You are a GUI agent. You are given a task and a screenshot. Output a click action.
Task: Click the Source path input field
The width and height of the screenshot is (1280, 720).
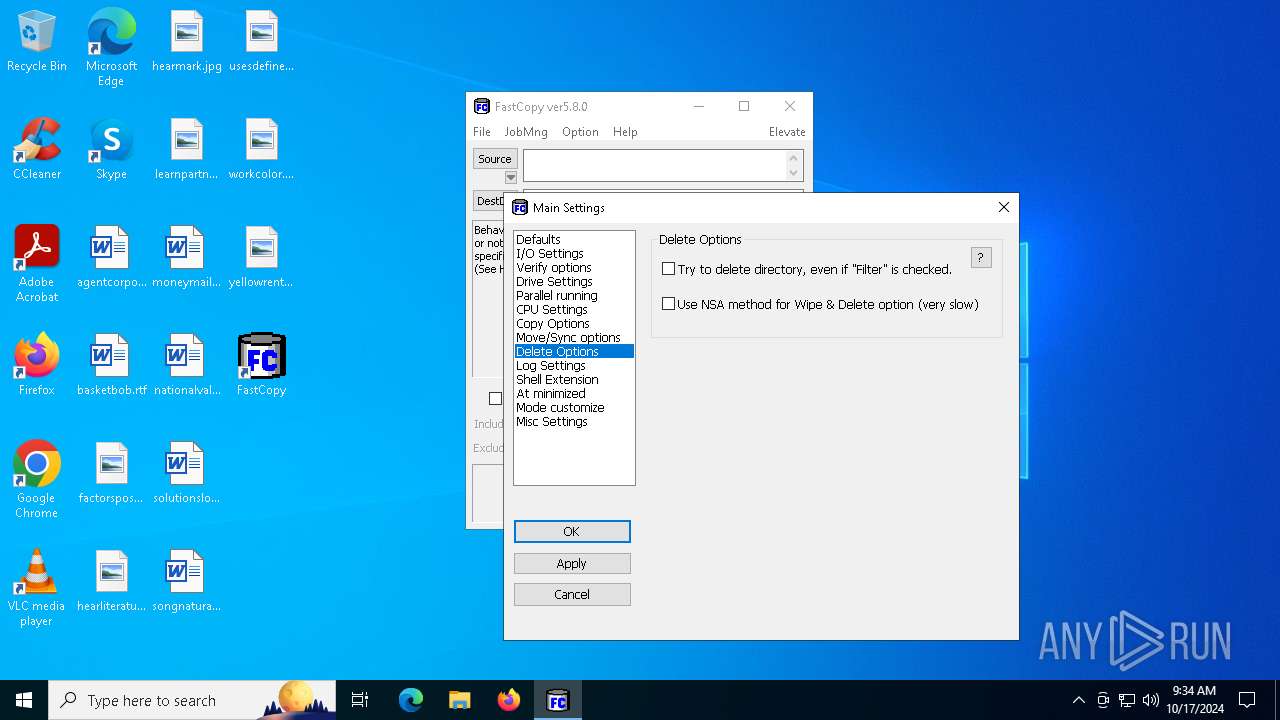655,166
